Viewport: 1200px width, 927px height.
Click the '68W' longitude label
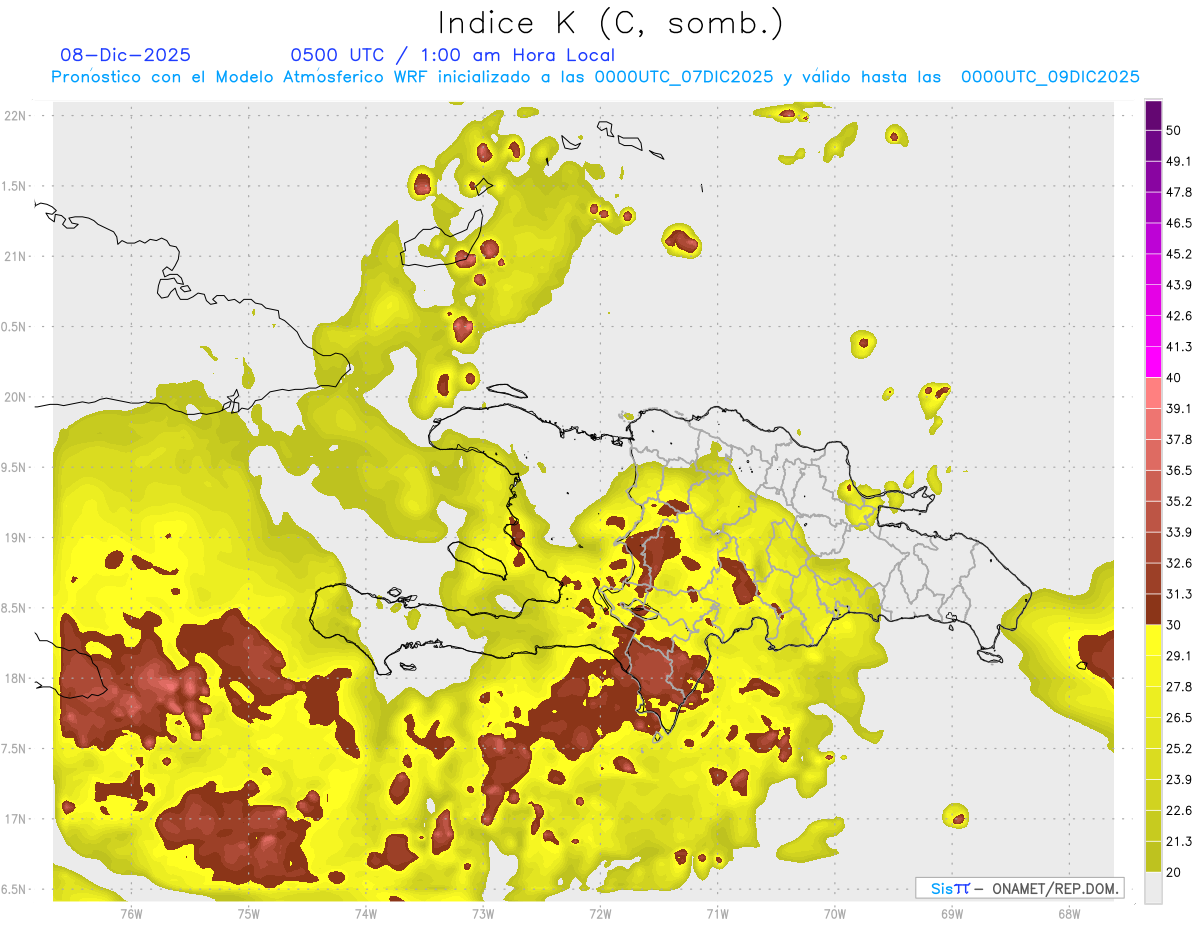pyautogui.click(x=1069, y=913)
